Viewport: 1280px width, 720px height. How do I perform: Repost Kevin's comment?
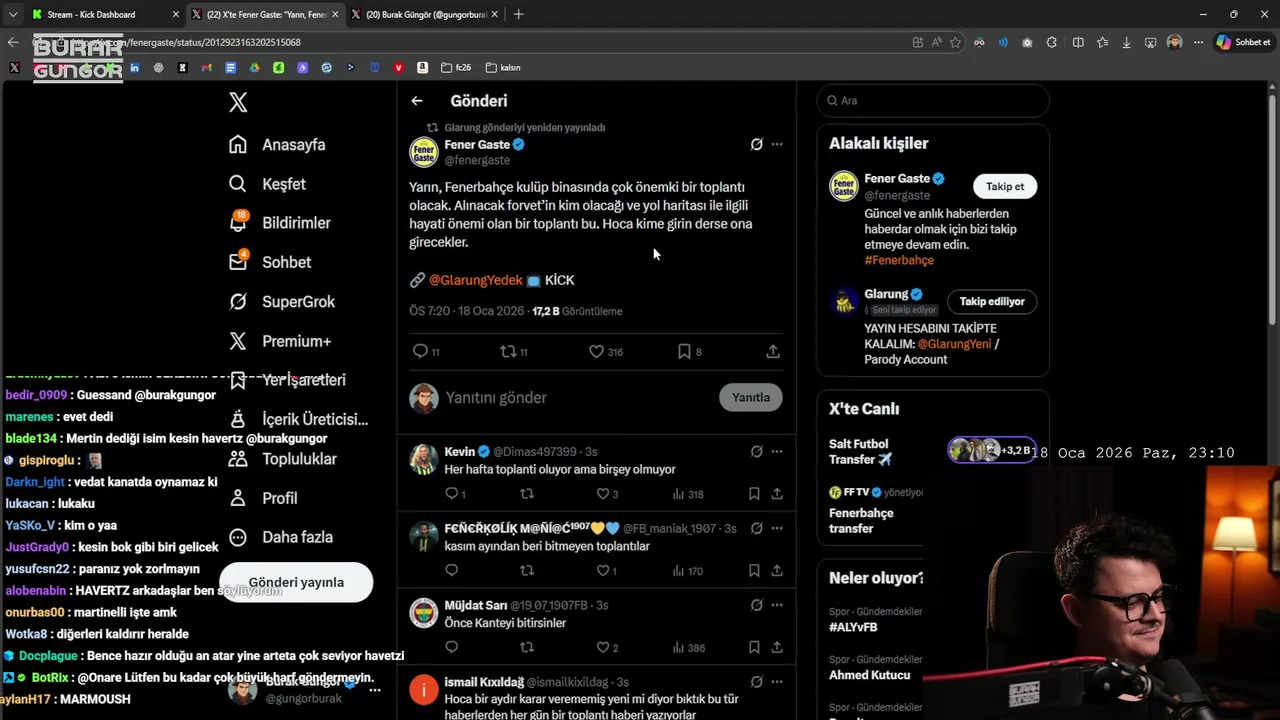tap(527, 493)
